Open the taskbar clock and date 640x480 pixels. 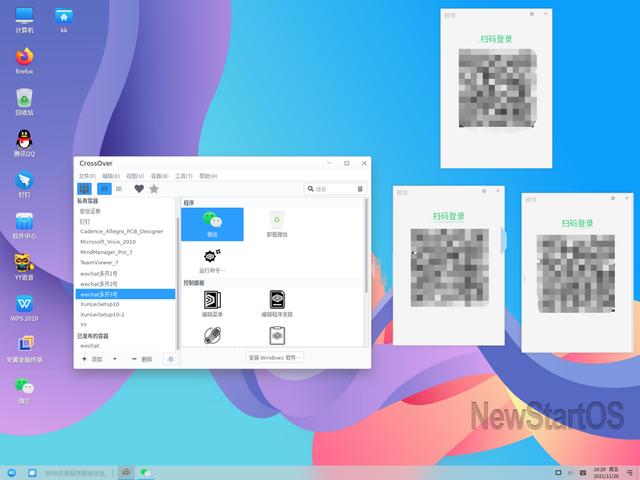pyautogui.click(x=606, y=473)
